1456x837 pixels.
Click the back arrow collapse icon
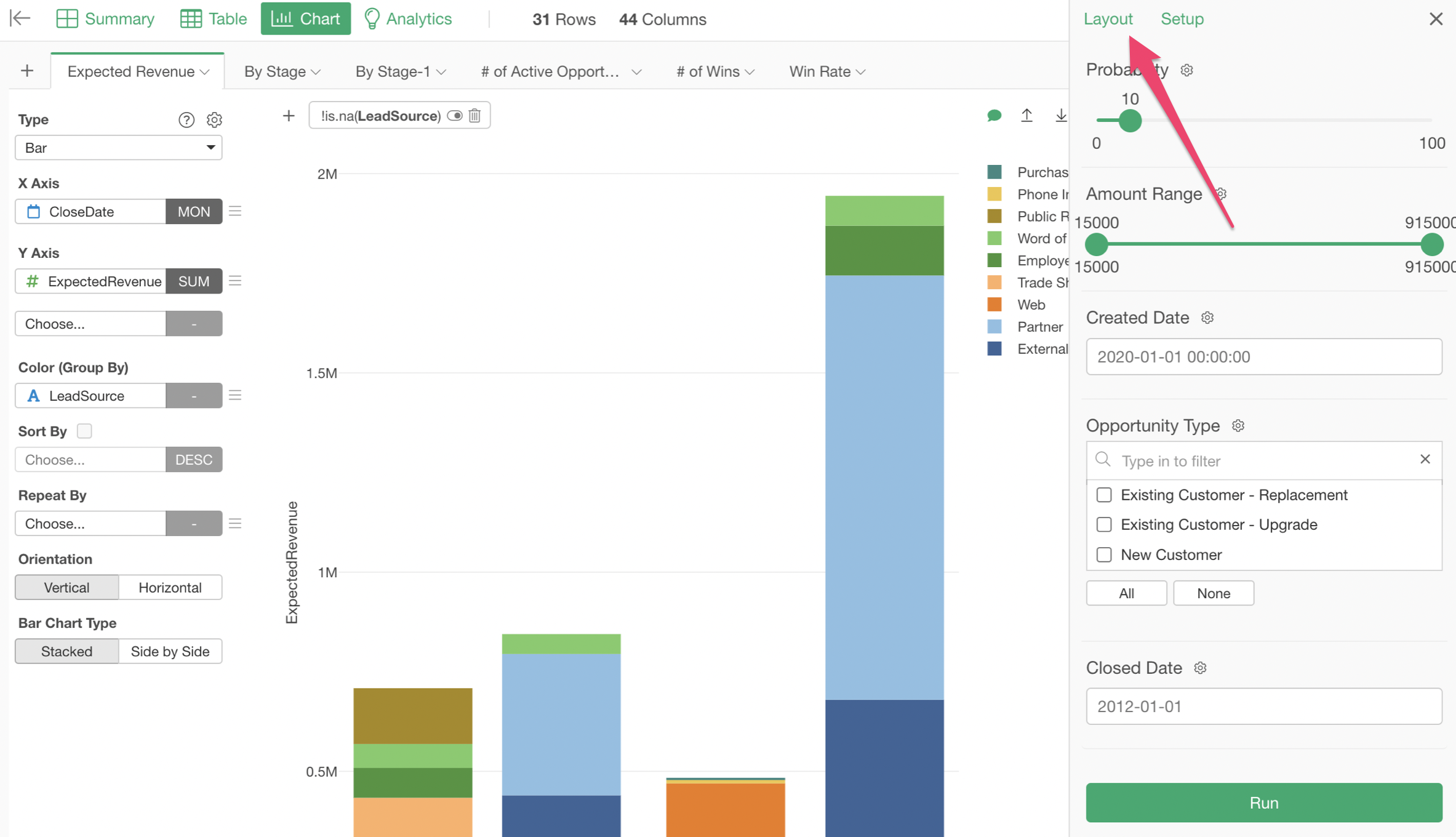click(x=20, y=18)
